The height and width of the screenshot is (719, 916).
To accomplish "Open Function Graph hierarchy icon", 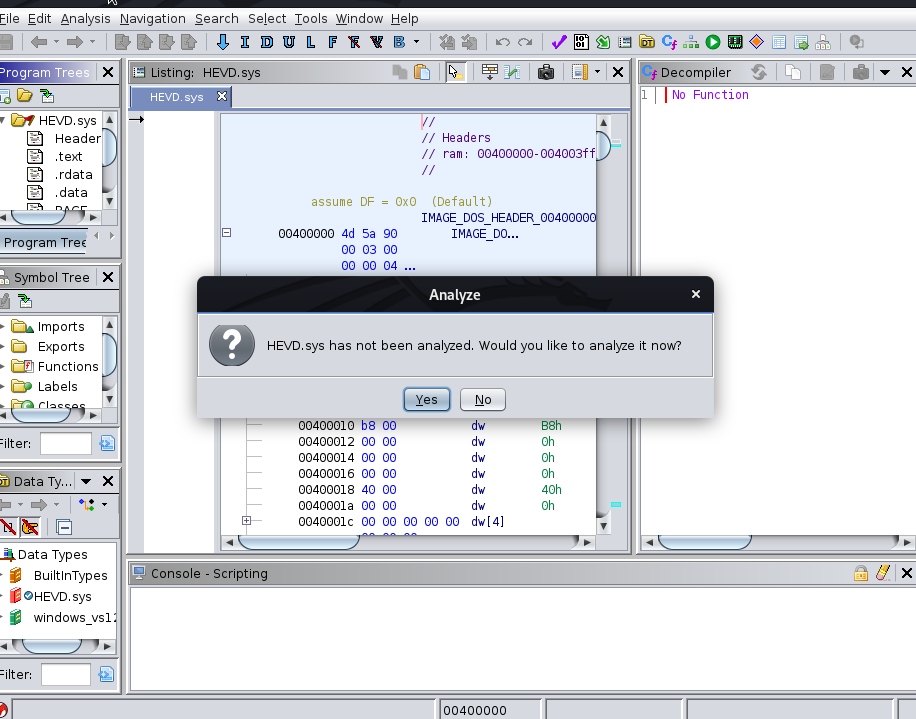I will tap(691, 42).
